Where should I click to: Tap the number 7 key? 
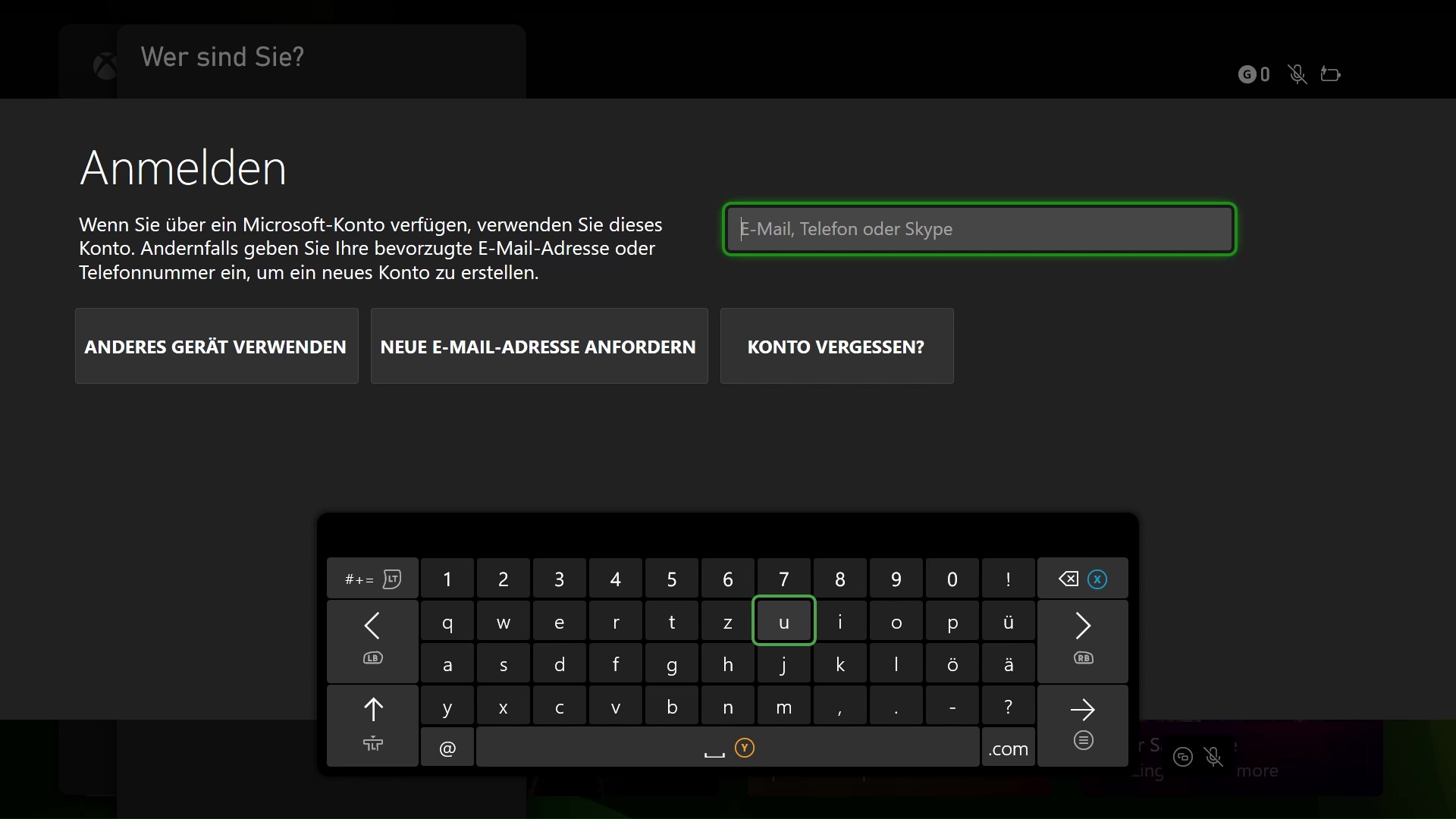point(784,579)
